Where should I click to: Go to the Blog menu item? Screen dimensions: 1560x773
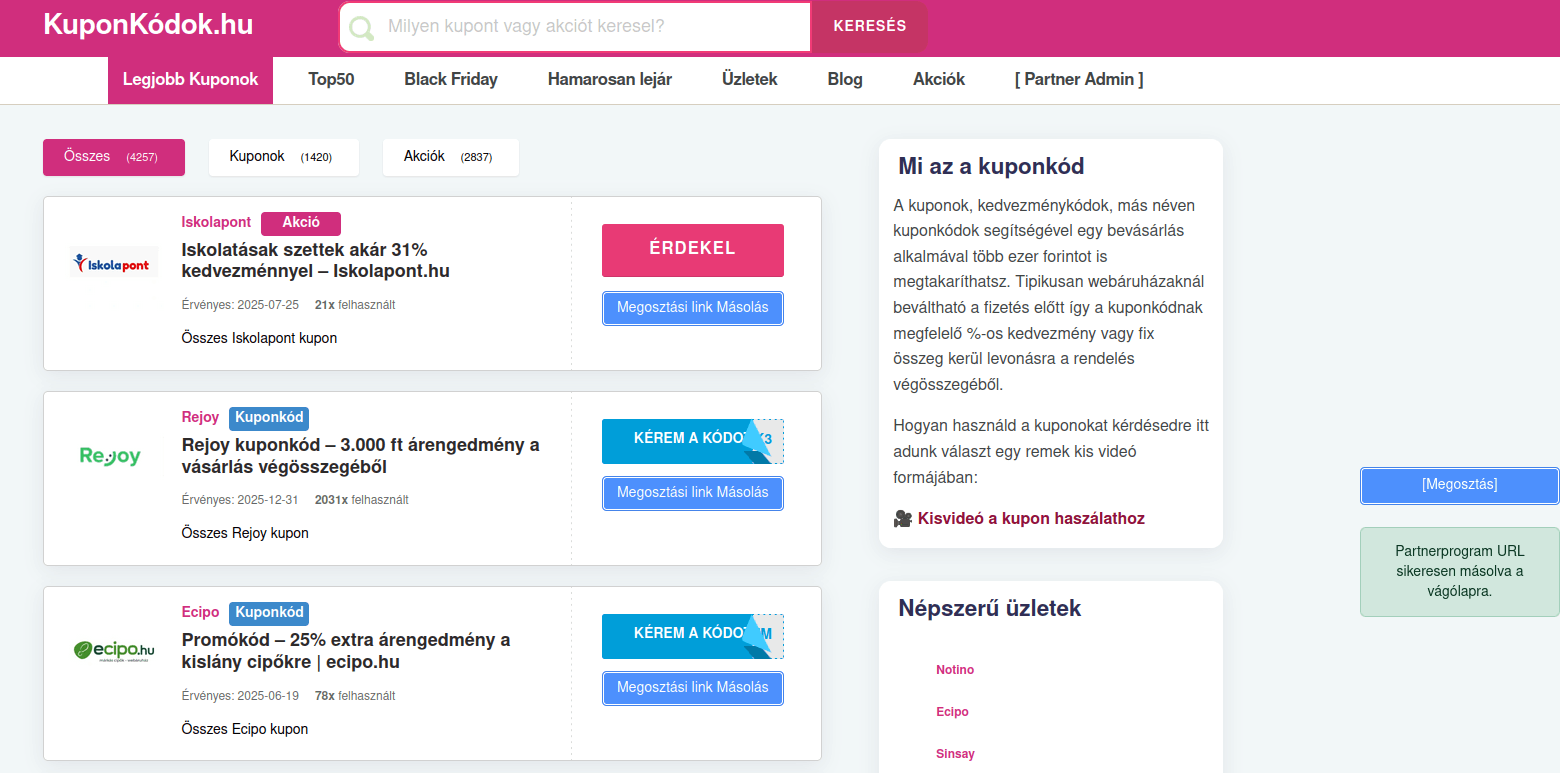point(845,80)
